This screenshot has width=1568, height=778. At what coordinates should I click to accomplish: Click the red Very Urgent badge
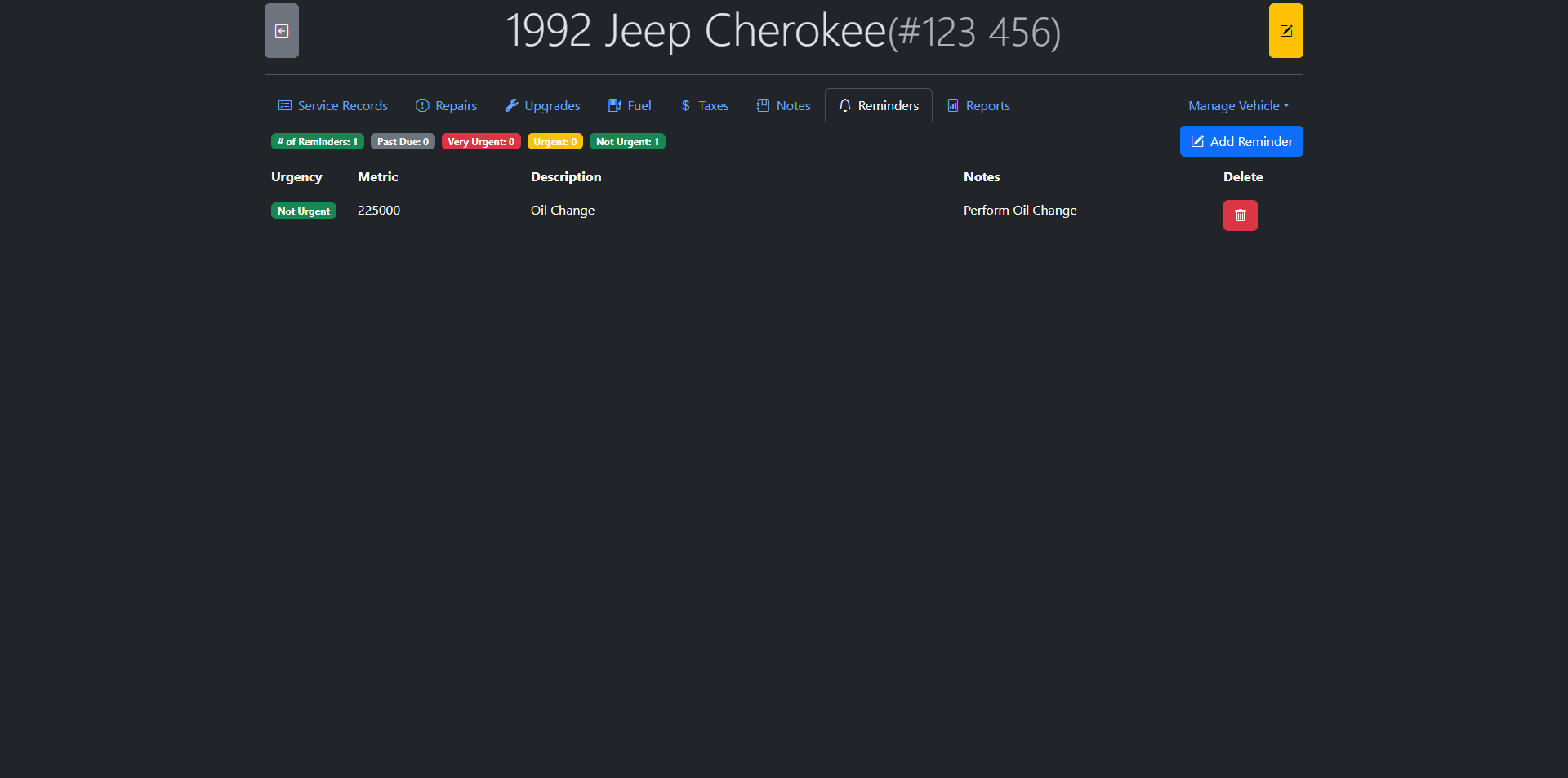point(481,142)
